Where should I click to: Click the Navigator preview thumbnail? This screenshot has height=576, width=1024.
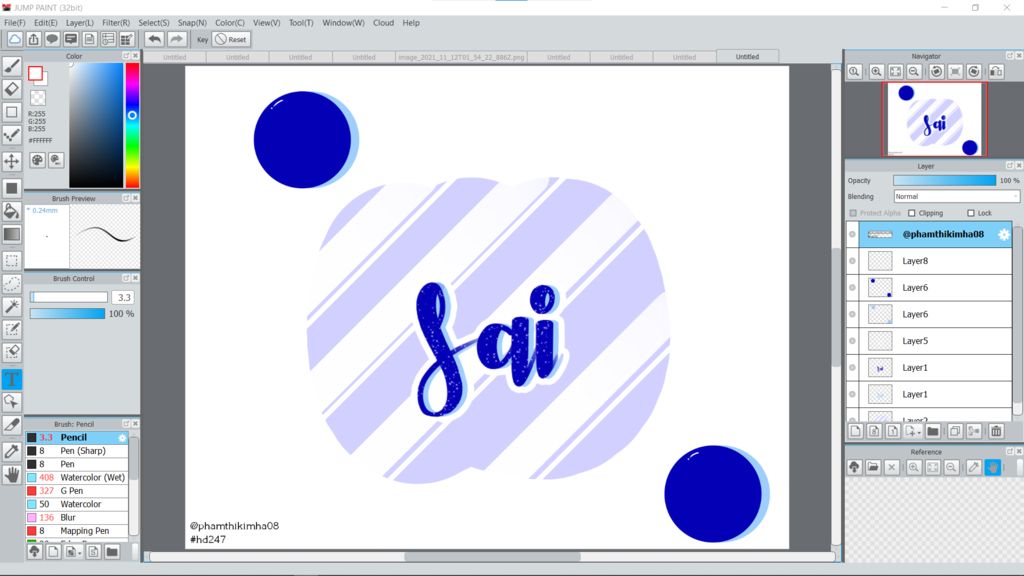click(x=934, y=120)
